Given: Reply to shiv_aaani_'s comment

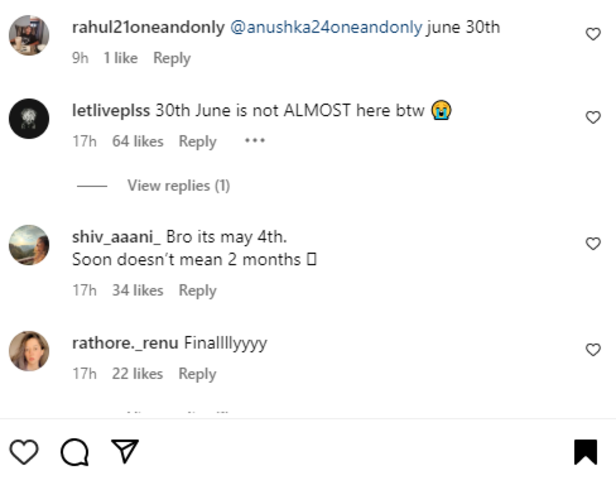Looking at the screenshot, I should [x=197, y=290].
